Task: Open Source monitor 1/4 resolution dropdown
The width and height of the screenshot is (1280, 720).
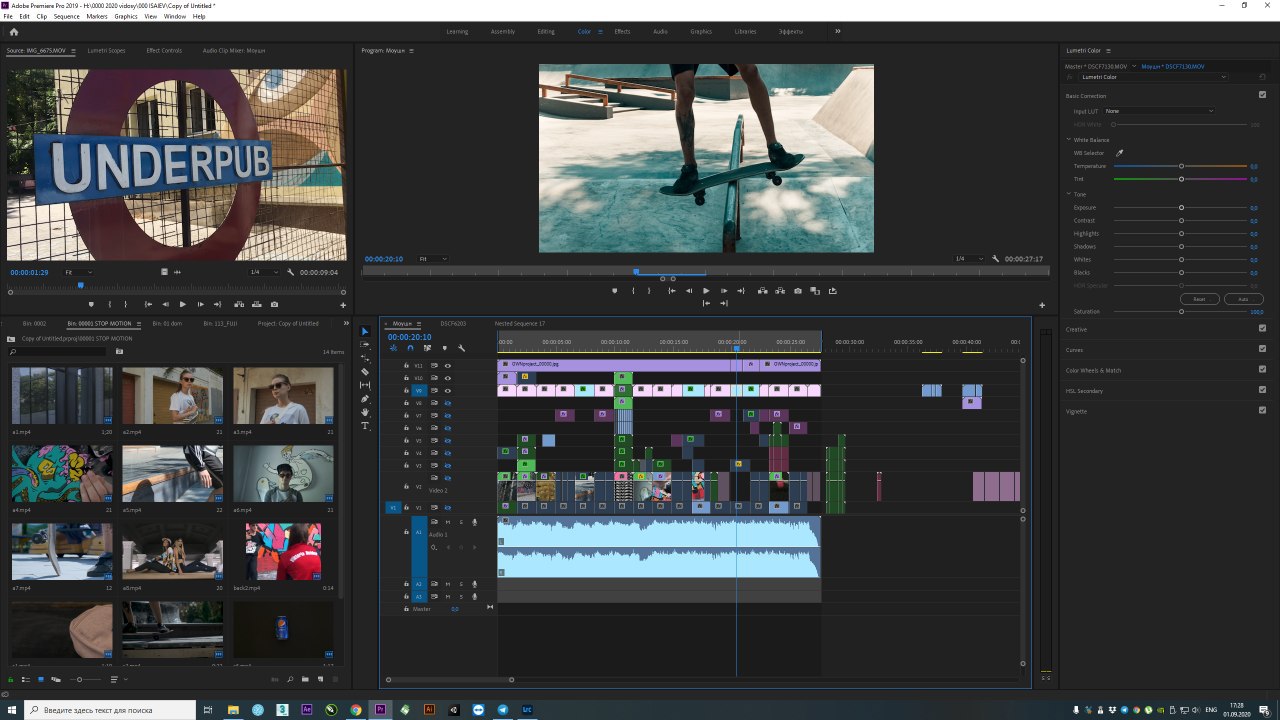Action: pos(265,272)
